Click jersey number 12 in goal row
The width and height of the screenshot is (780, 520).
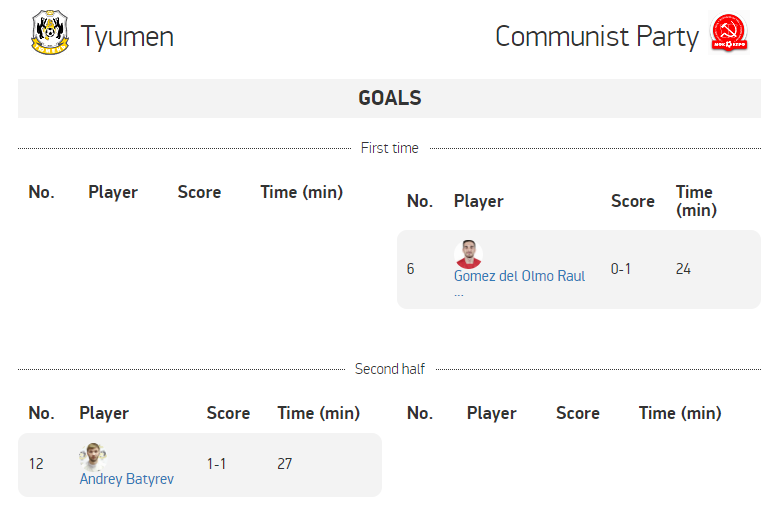point(36,464)
